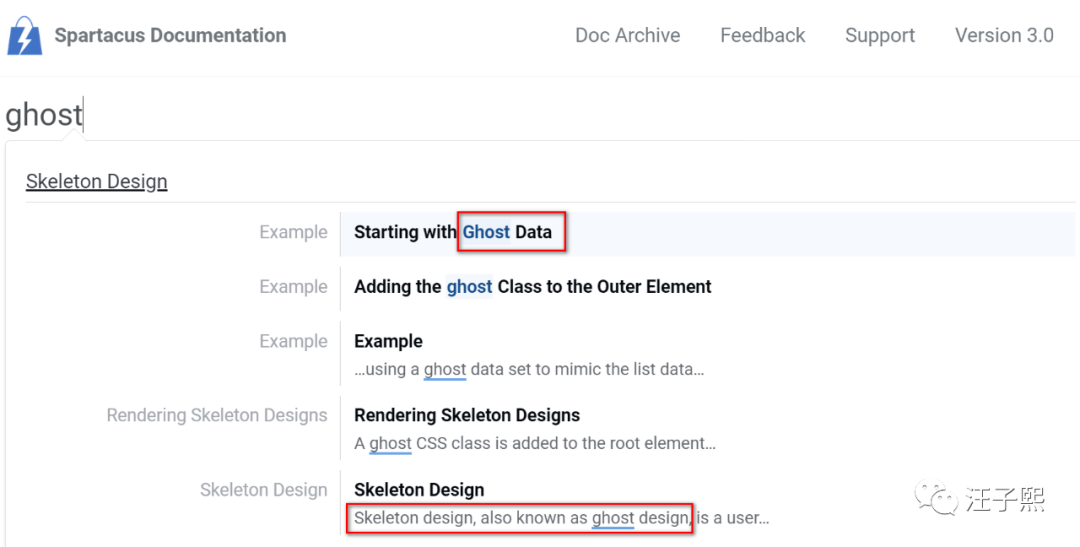Open the Spartacus Documentation home title

170,36
